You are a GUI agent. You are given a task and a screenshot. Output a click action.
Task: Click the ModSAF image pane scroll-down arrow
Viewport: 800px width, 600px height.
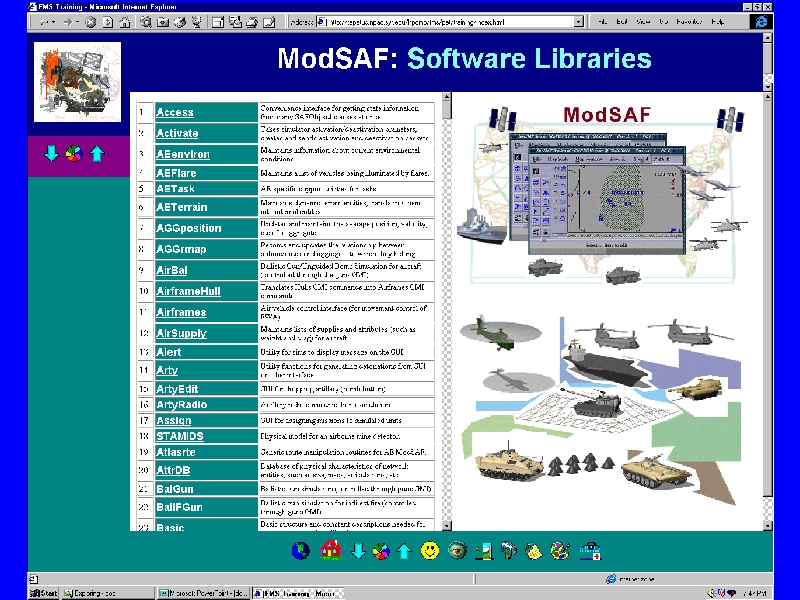coord(768,526)
